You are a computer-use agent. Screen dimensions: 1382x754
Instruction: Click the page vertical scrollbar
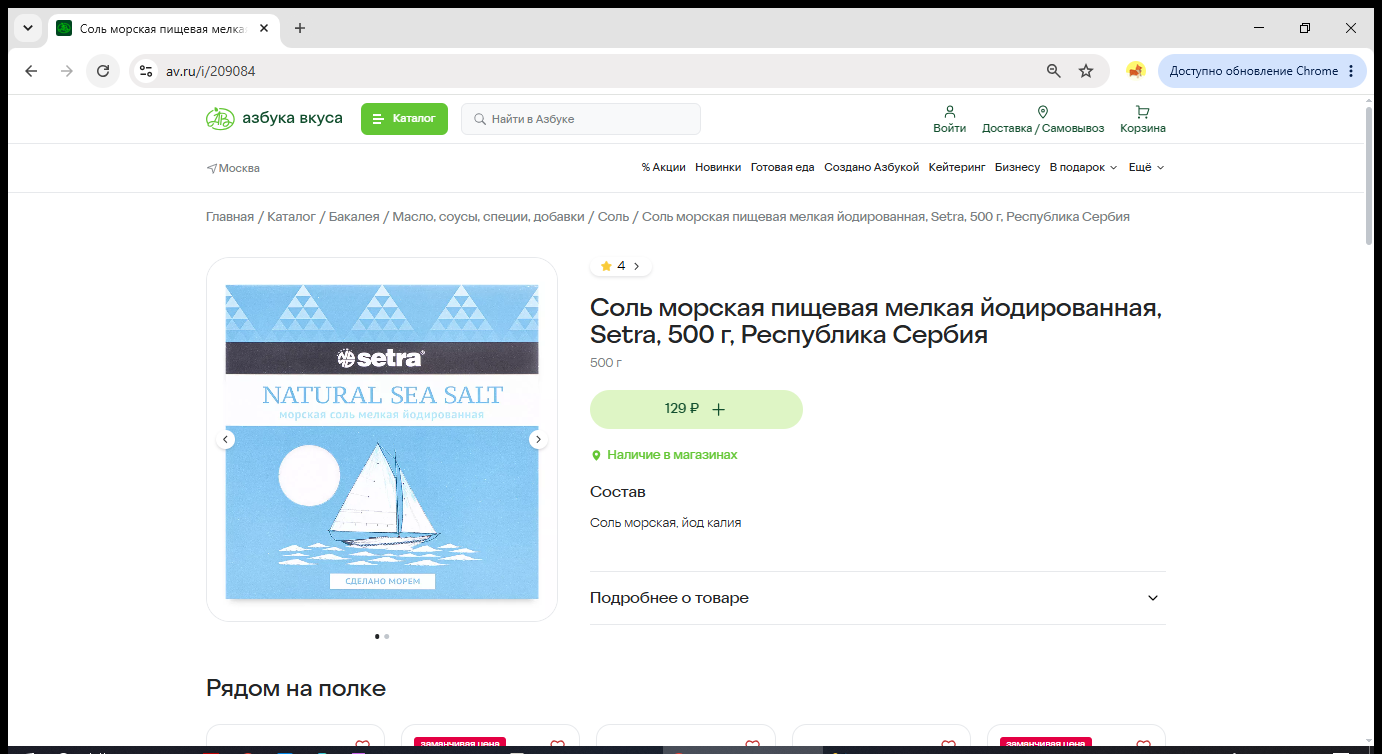pos(1370,176)
